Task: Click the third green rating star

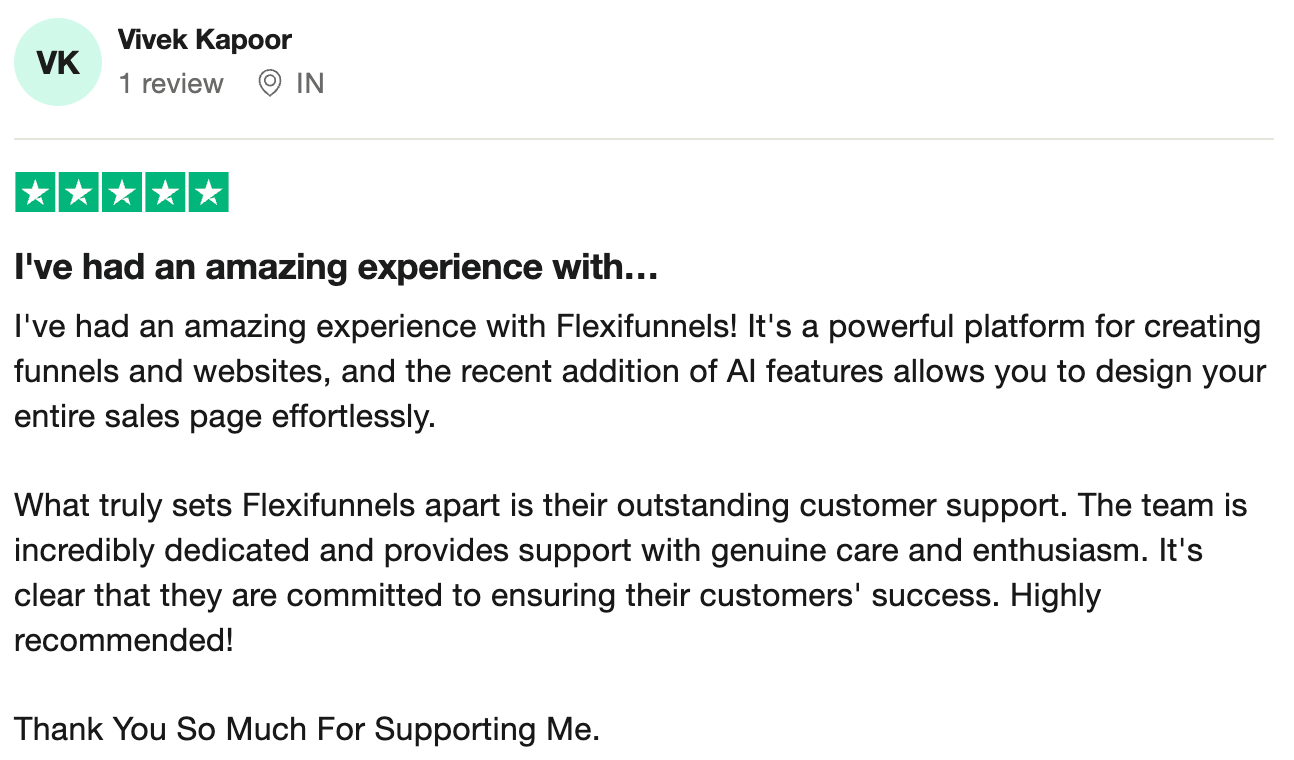Action: click(122, 193)
